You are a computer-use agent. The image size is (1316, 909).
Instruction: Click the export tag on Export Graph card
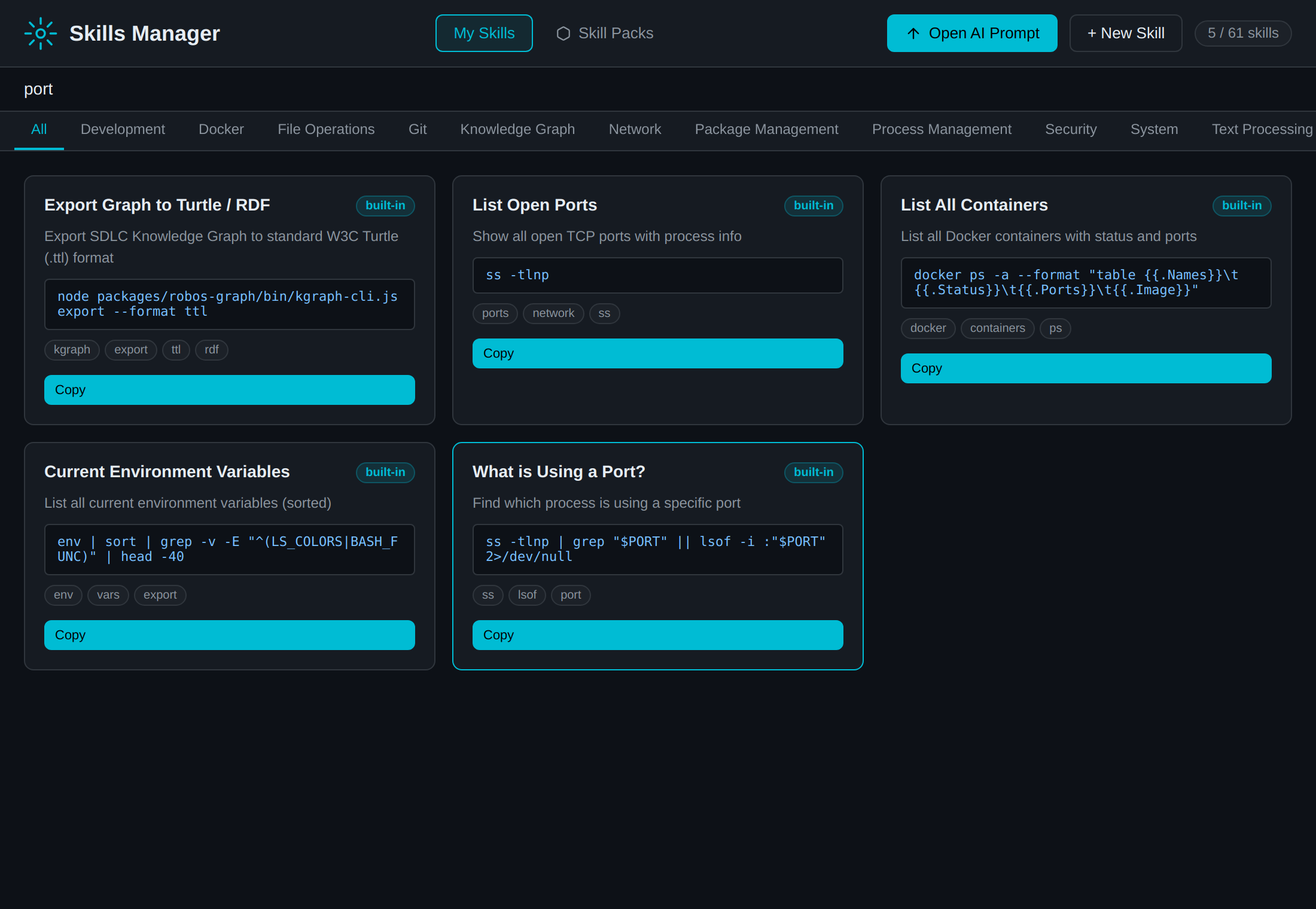click(131, 350)
